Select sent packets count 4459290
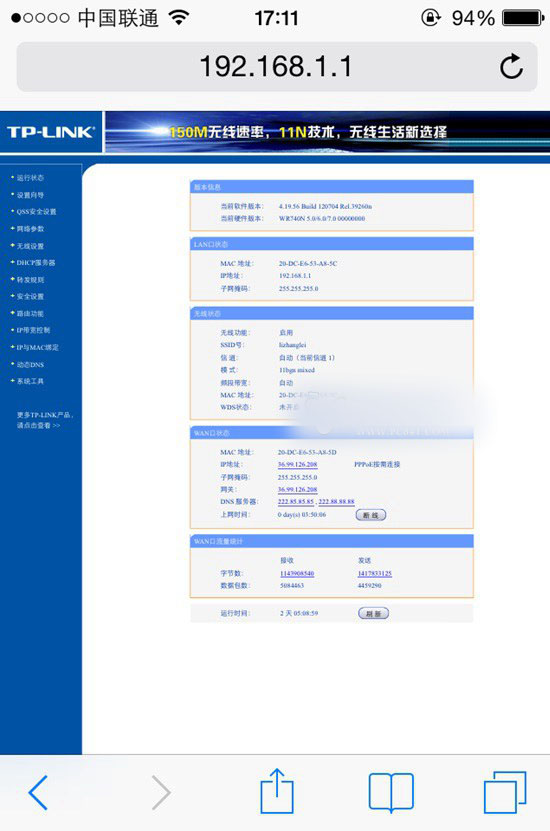 pos(369,586)
